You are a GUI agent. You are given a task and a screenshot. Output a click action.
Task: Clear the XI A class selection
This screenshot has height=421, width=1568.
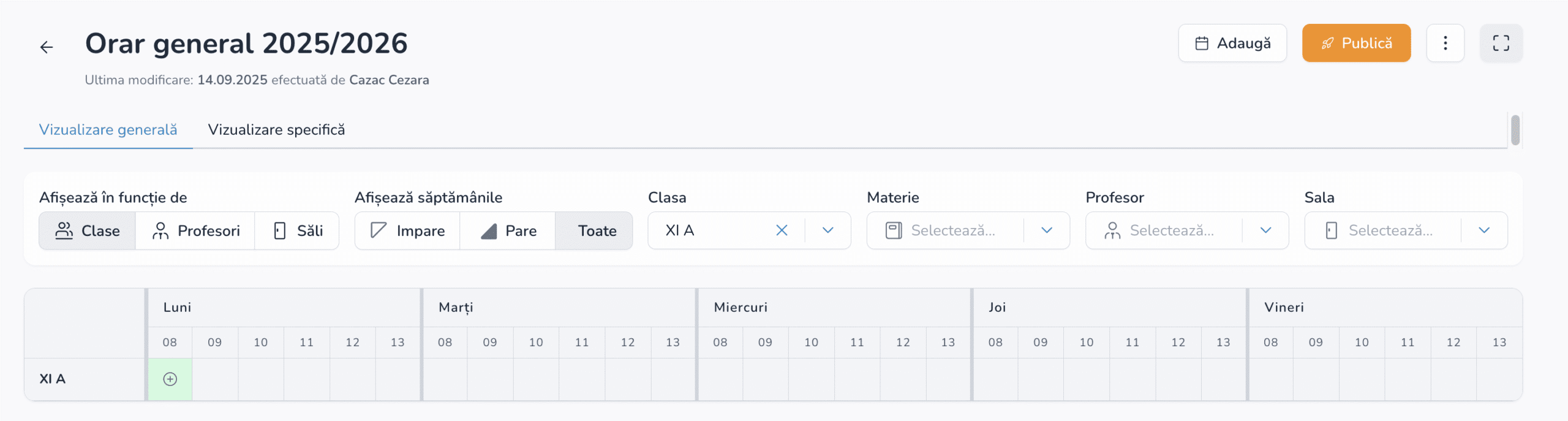point(782,230)
